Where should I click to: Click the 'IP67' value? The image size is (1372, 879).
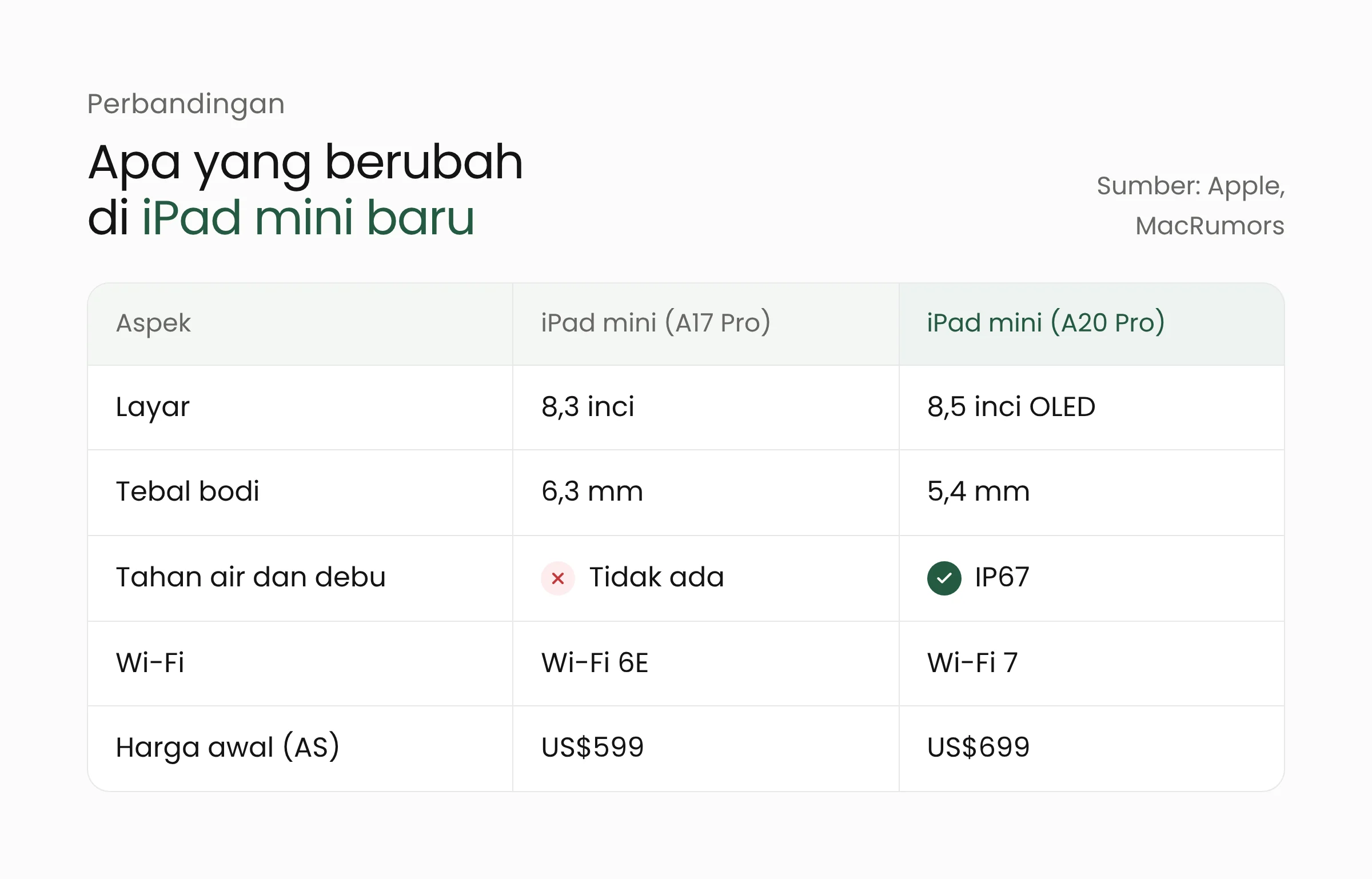[x=1002, y=577]
